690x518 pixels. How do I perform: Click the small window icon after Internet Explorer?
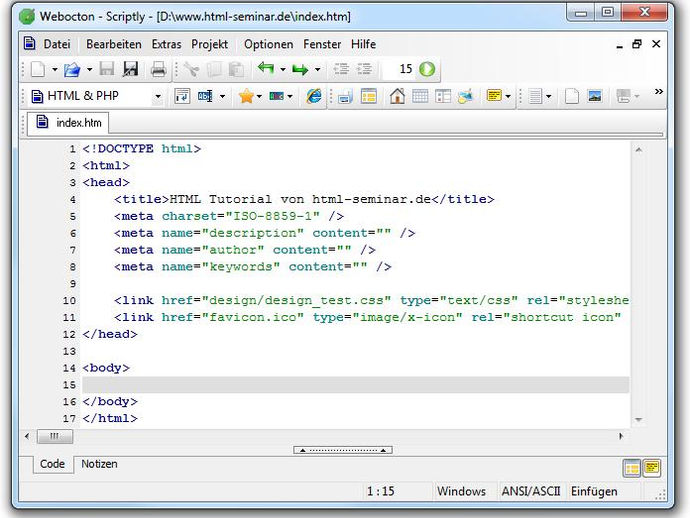(x=345, y=97)
